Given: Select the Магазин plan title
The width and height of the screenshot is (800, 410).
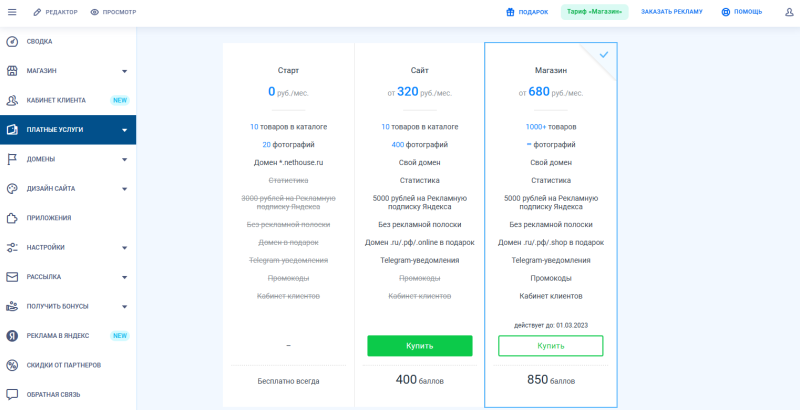Looking at the screenshot, I should (x=551, y=70).
